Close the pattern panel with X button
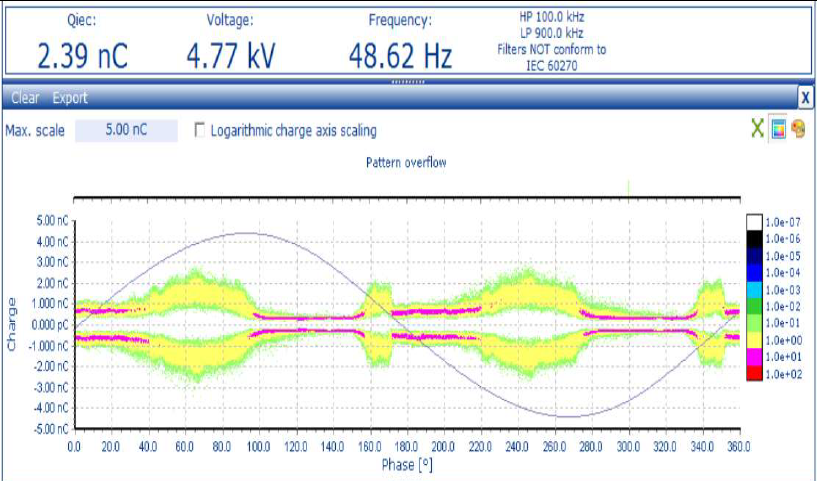The image size is (817, 481). [805, 97]
